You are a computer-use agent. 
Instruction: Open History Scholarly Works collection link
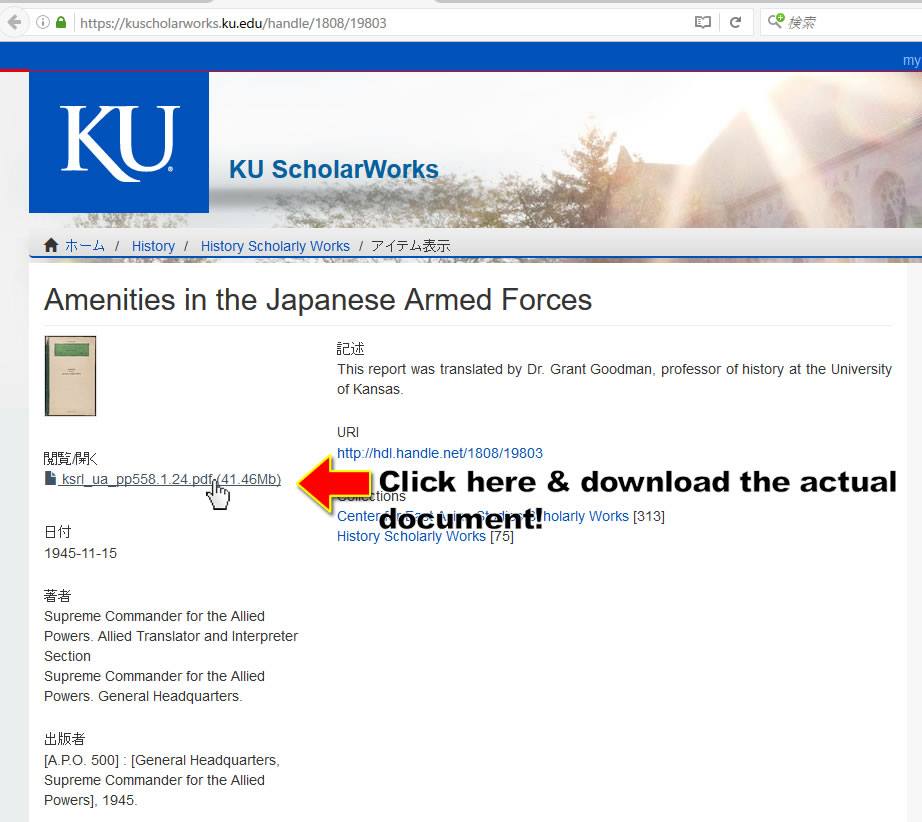(411, 536)
